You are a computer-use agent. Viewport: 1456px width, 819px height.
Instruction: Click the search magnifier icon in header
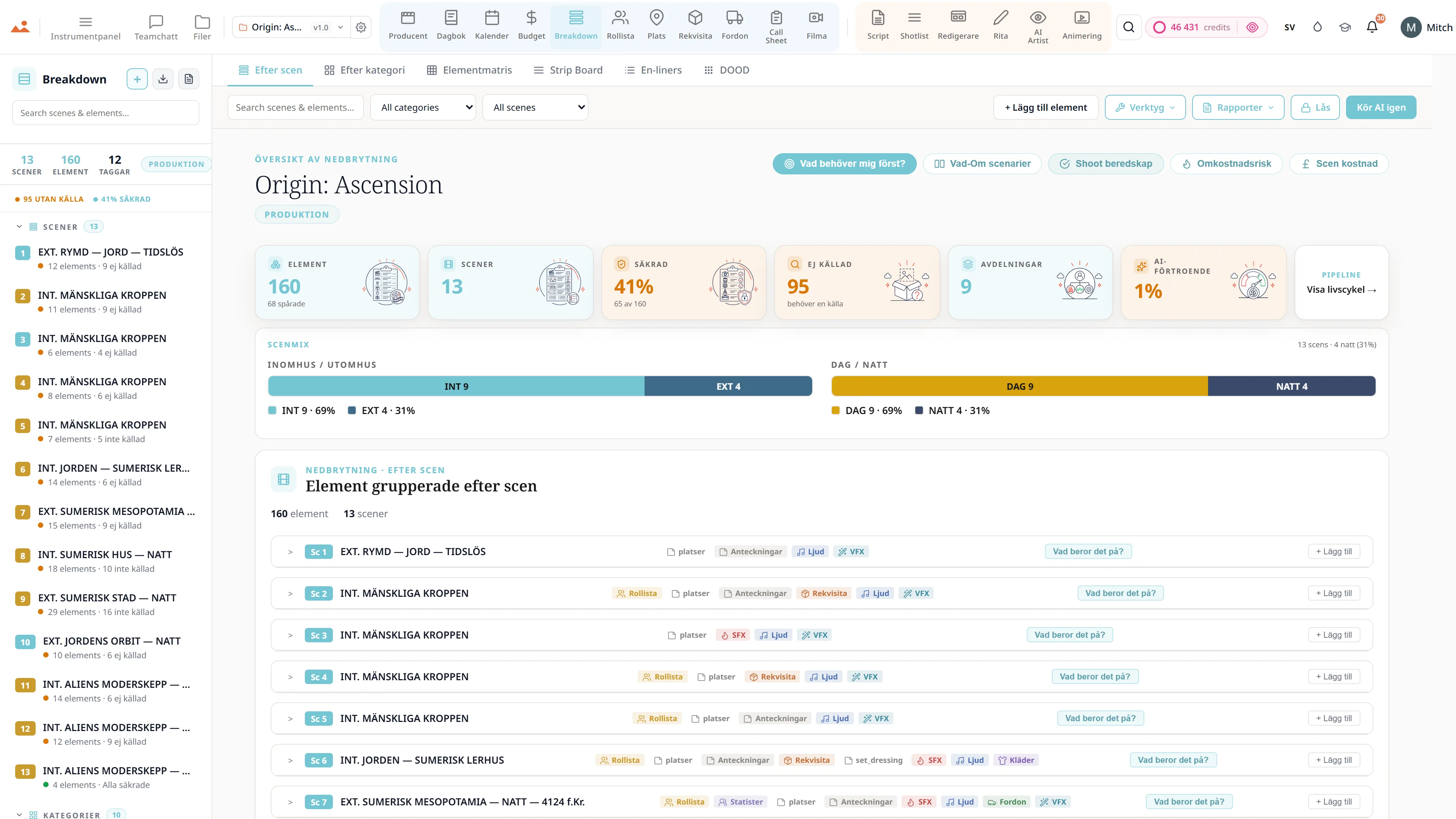[1129, 27]
